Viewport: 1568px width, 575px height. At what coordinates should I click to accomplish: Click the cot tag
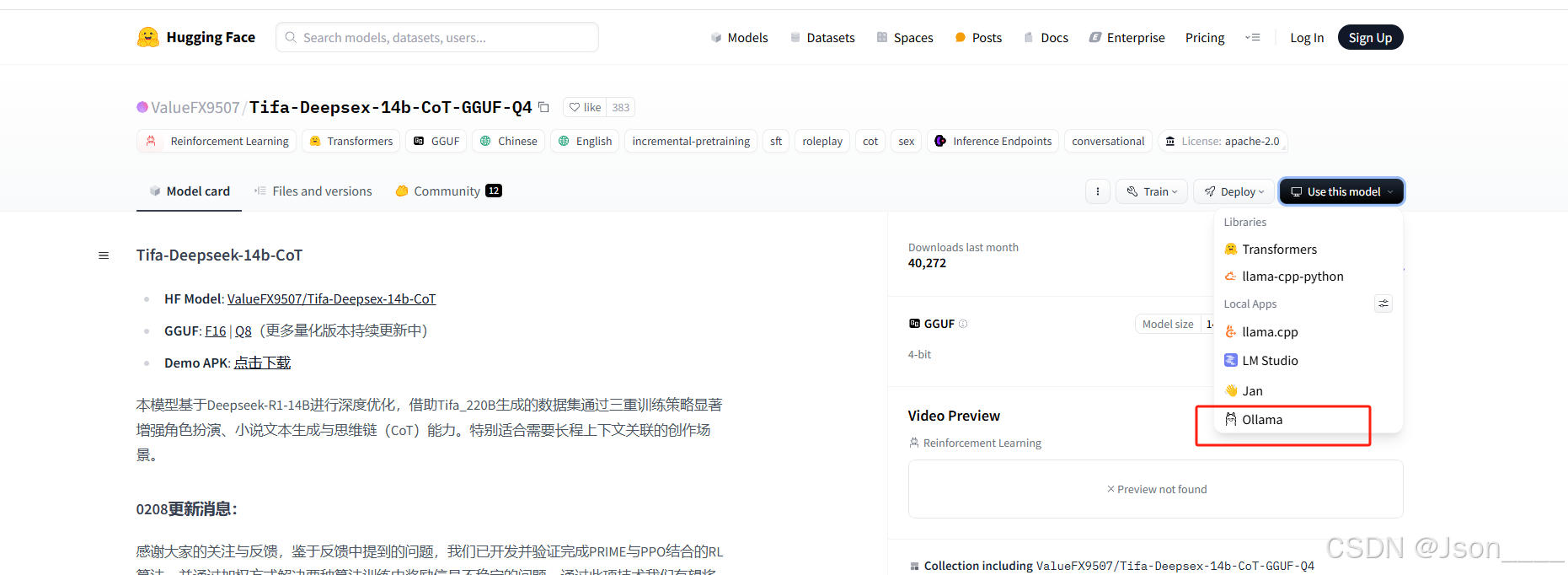tap(870, 141)
